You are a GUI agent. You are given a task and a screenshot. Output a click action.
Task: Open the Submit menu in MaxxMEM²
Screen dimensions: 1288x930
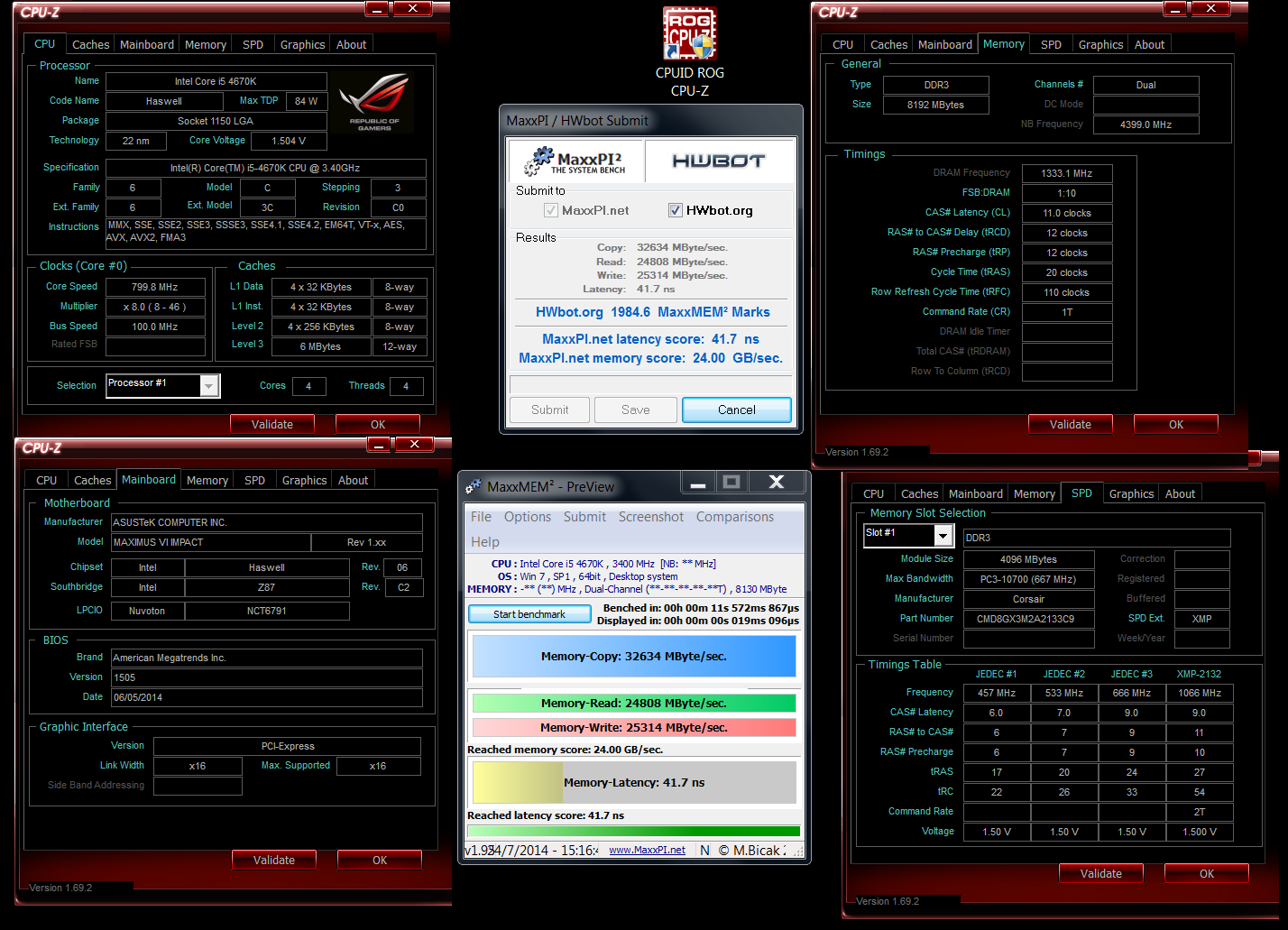584,517
